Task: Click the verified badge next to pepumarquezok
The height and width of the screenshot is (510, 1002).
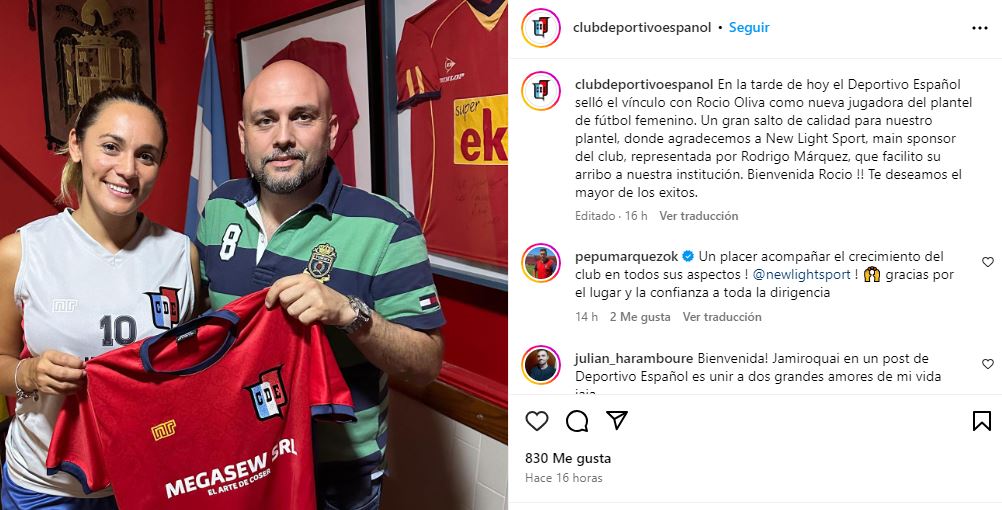Action: coord(688,256)
